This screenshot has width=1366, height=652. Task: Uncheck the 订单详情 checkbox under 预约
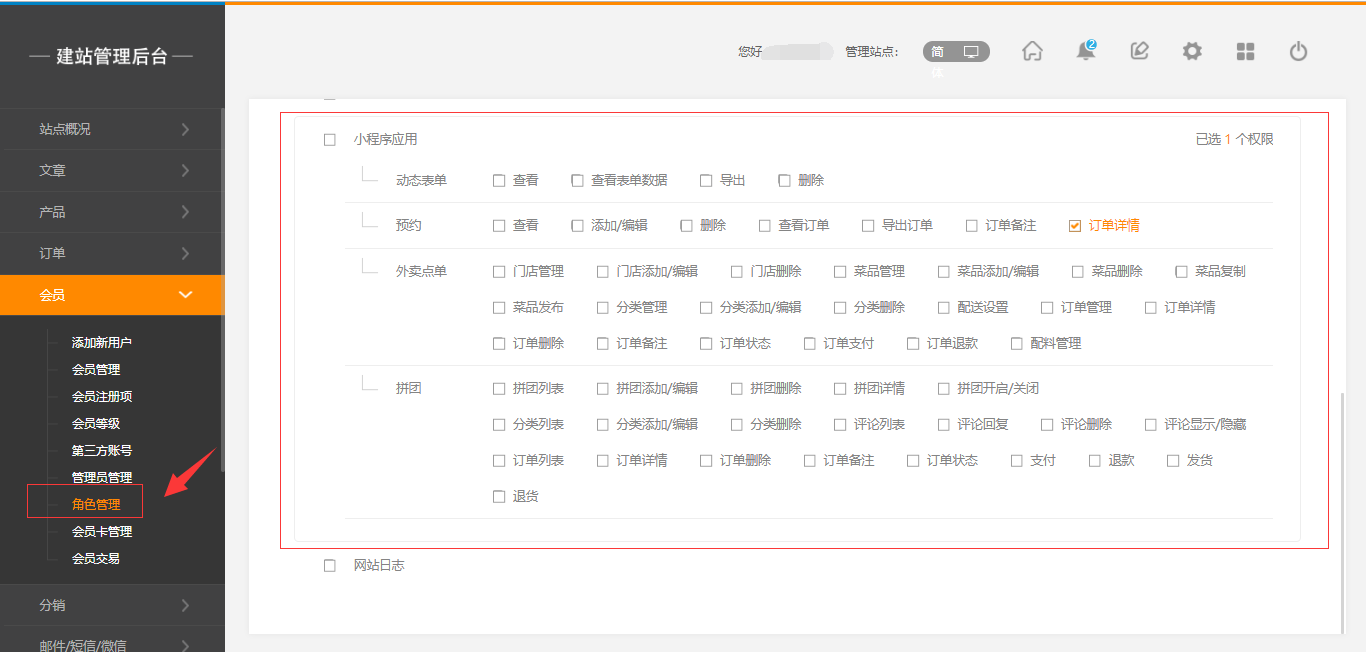coord(1075,226)
